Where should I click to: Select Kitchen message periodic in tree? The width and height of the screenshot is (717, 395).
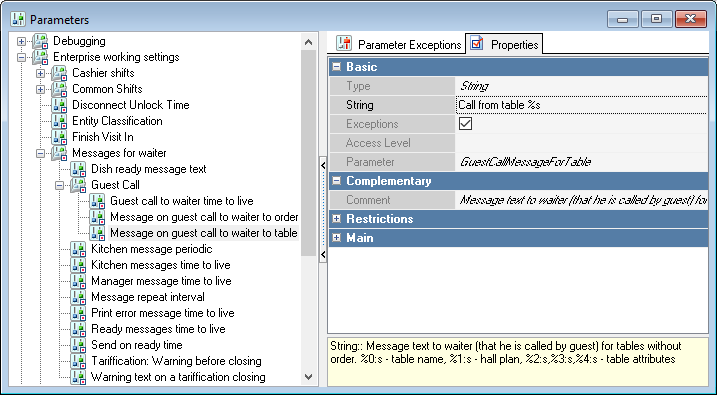point(152,249)
